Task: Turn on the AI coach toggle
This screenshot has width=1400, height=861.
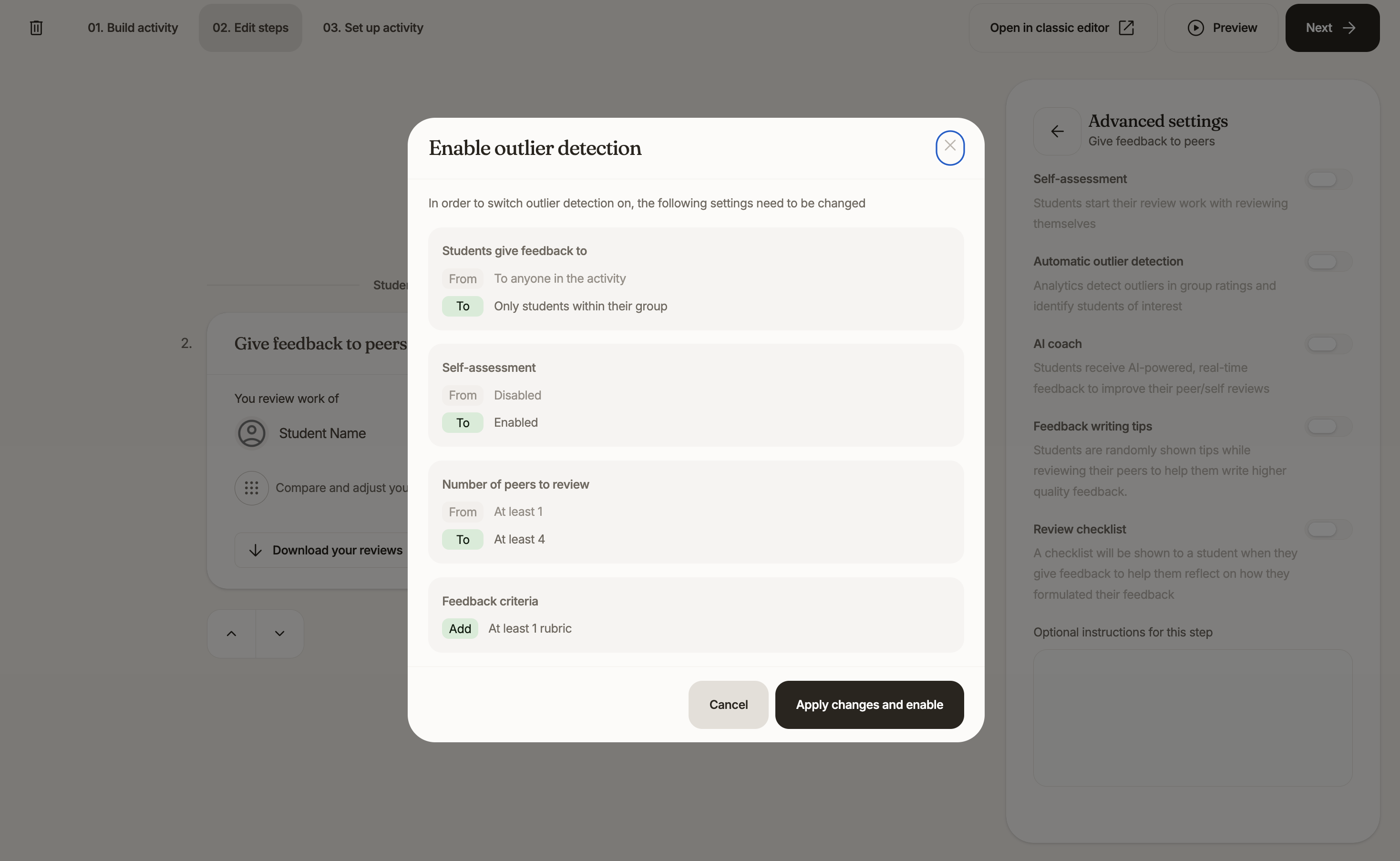Action: click(1329, 345)
